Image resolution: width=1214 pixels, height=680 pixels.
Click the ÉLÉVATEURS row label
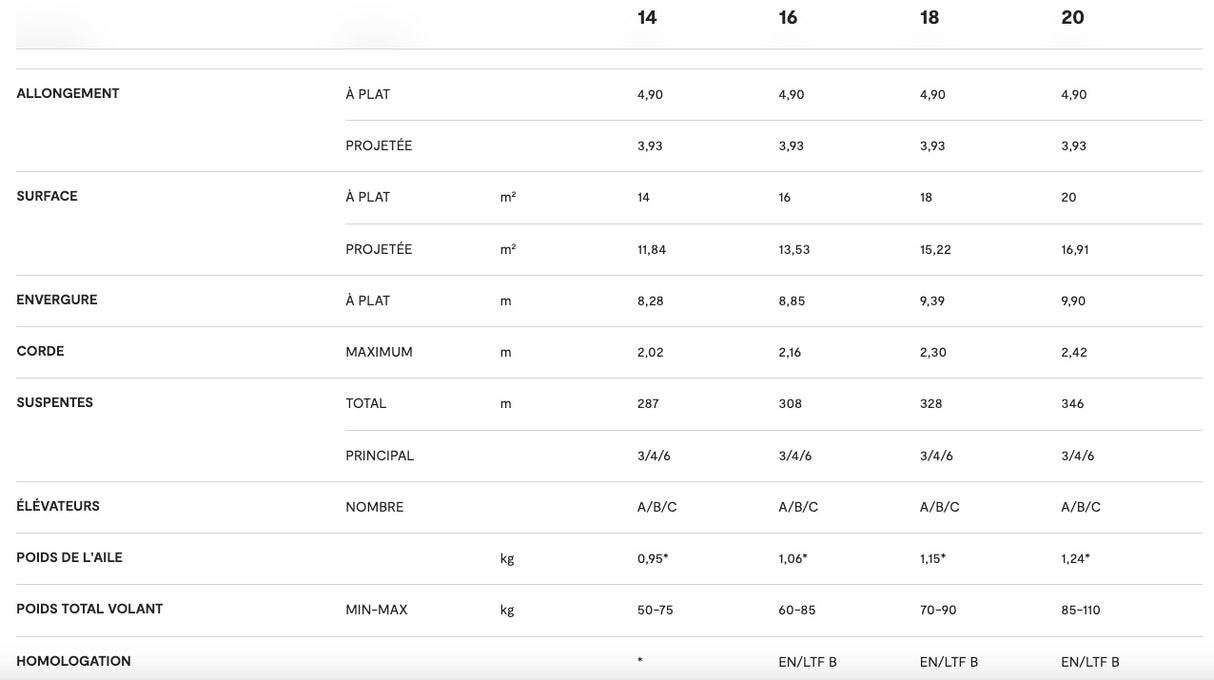pyautogui.click(x=58, y=507)
